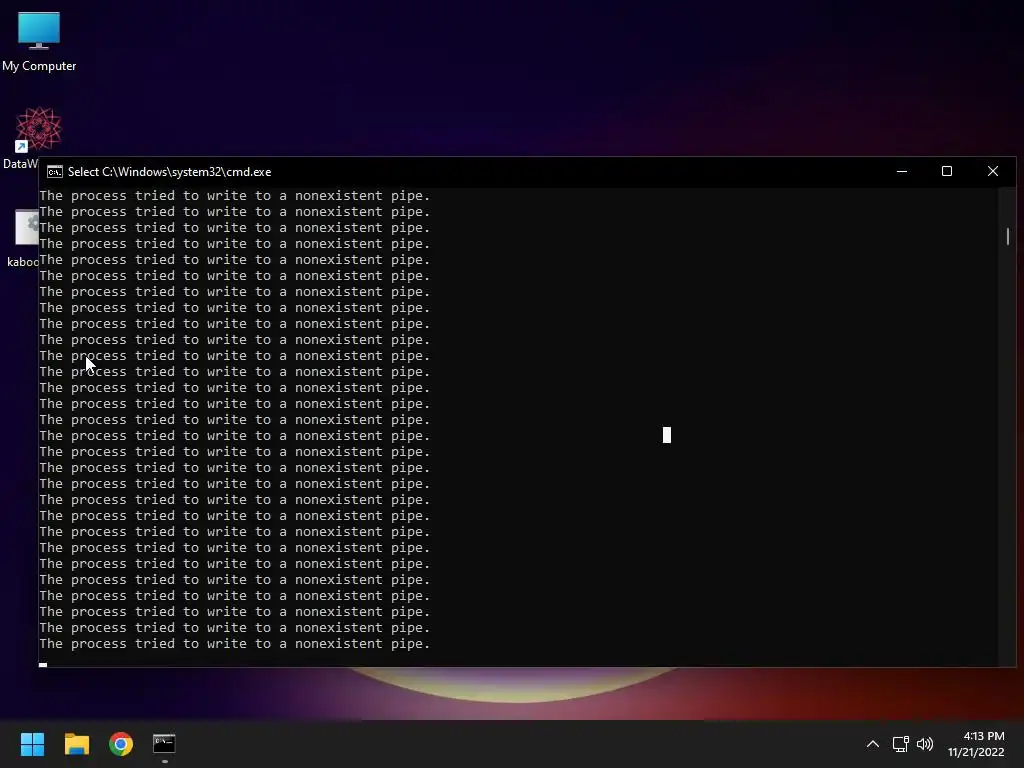Screen dimensions: 1024x768
Task: Open network status tray icon
Action: (901, 744)
